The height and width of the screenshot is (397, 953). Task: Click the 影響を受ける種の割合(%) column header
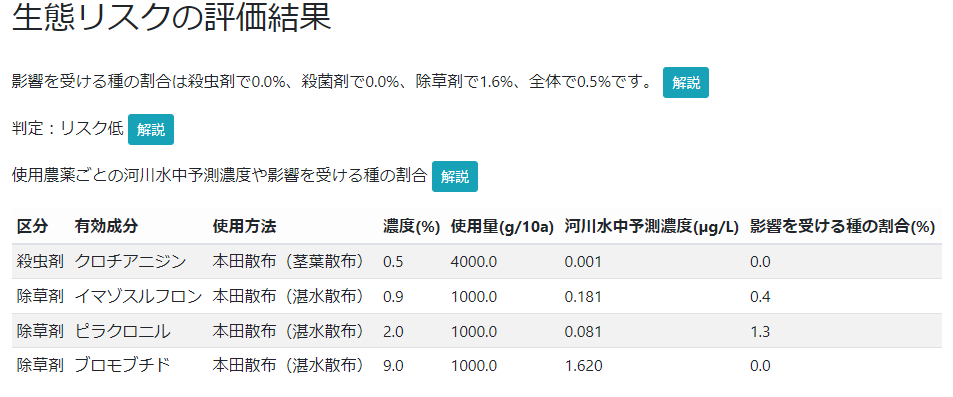click(x=842, y=227)
